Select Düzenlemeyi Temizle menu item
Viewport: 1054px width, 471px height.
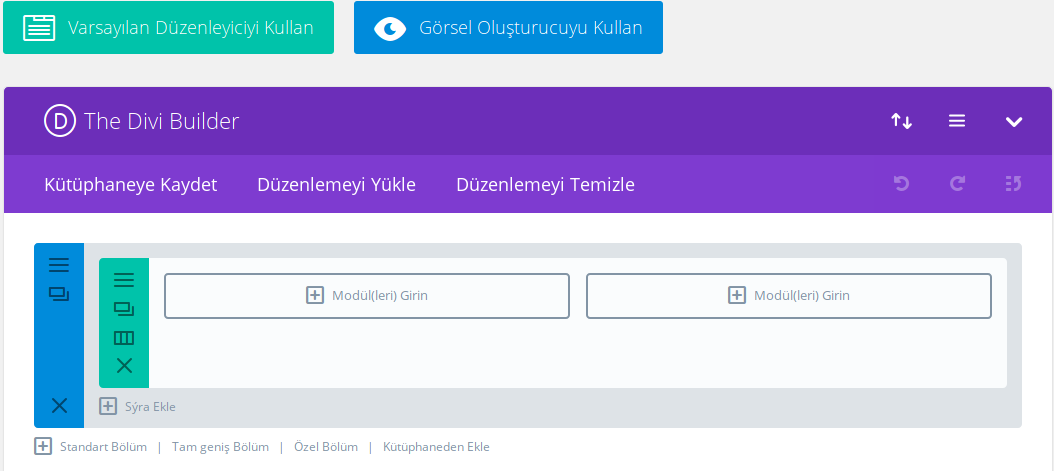545,185
